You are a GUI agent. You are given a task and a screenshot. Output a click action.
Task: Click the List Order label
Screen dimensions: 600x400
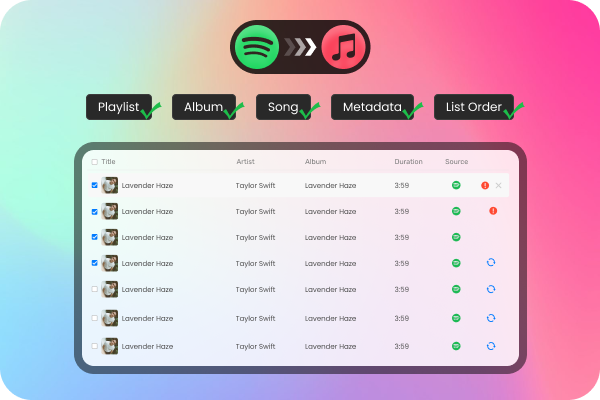click(x=474, y=107)
